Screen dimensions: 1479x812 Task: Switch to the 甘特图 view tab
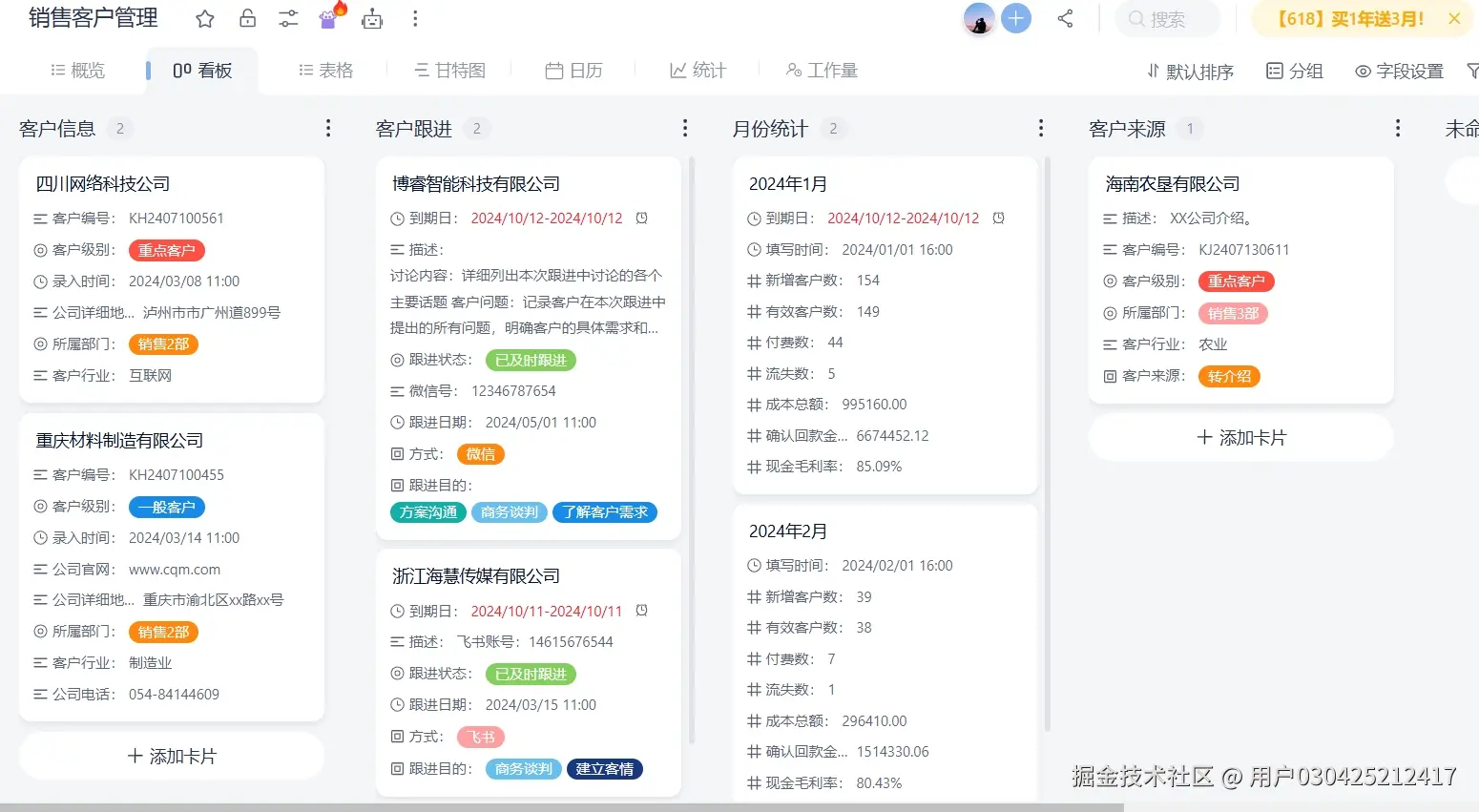click(449, 69)
